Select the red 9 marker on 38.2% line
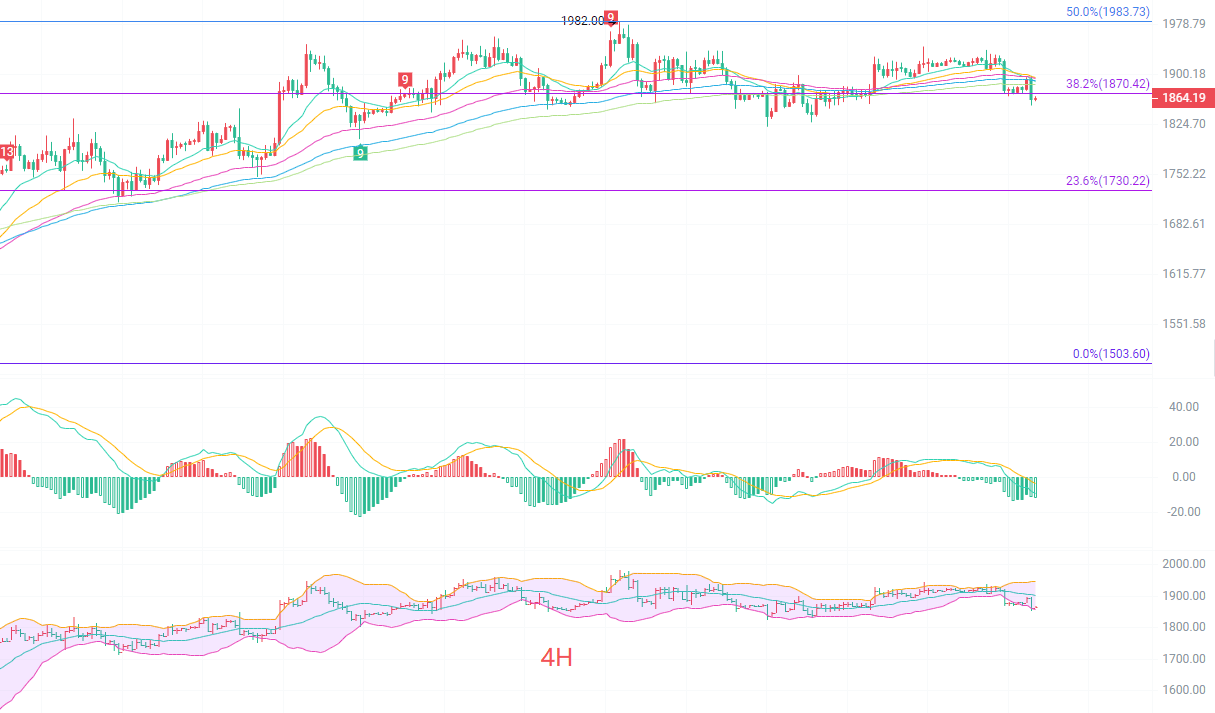 point(404,80)
